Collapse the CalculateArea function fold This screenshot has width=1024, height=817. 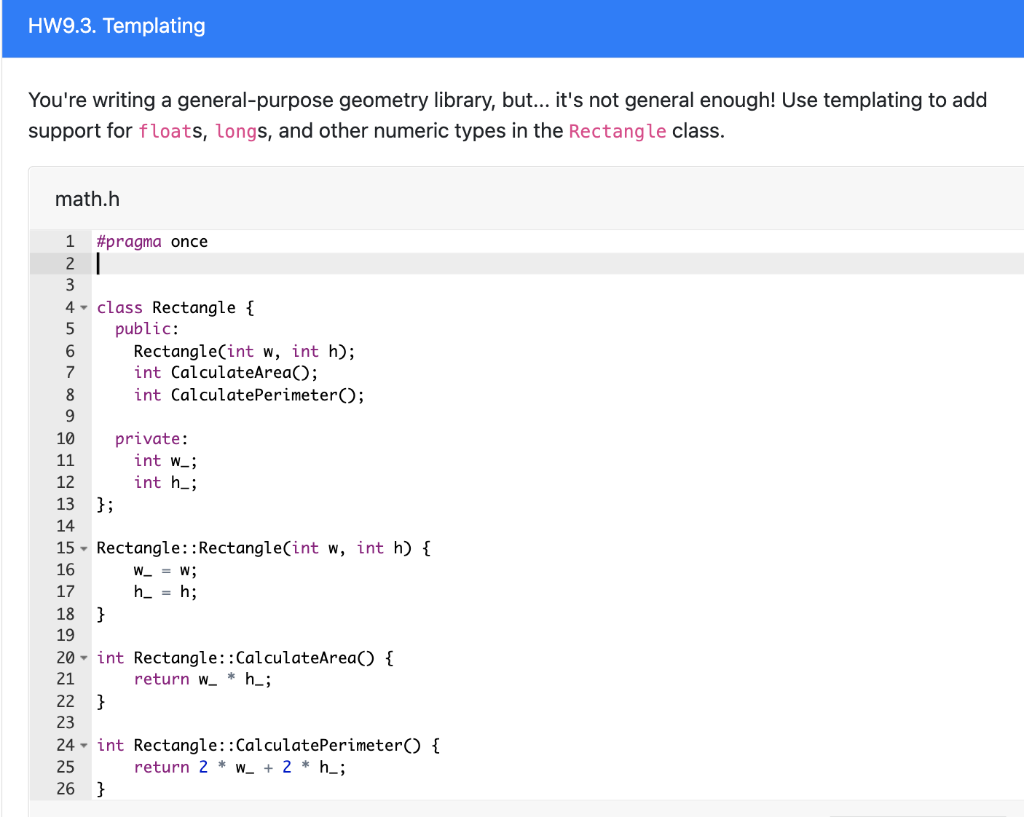83,657
